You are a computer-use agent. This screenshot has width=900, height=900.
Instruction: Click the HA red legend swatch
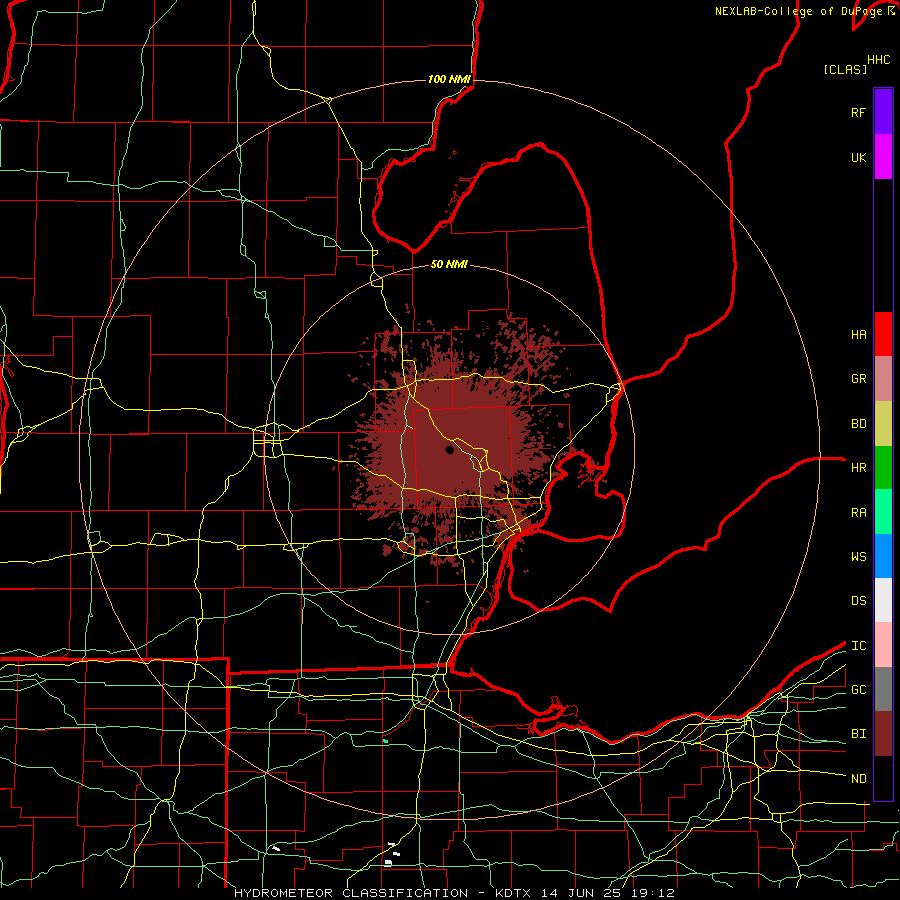point(883,334)
